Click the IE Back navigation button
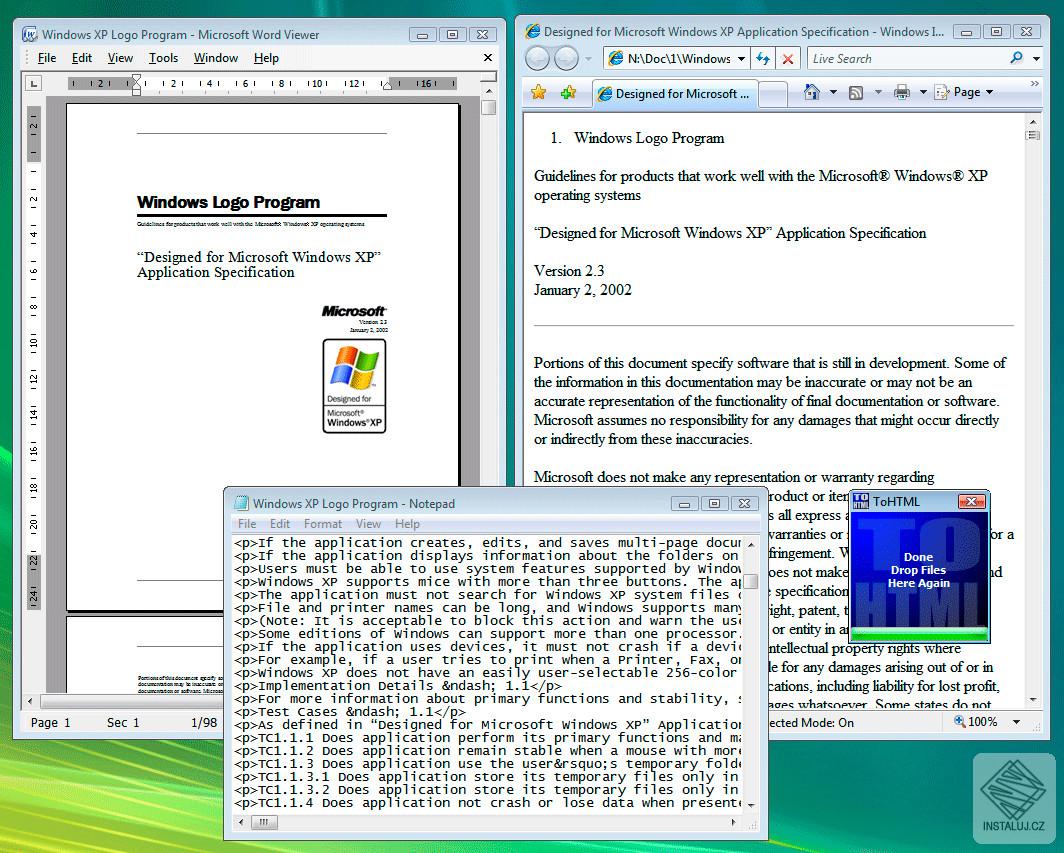The image size is (1064, 853). [x=537, y=58]
